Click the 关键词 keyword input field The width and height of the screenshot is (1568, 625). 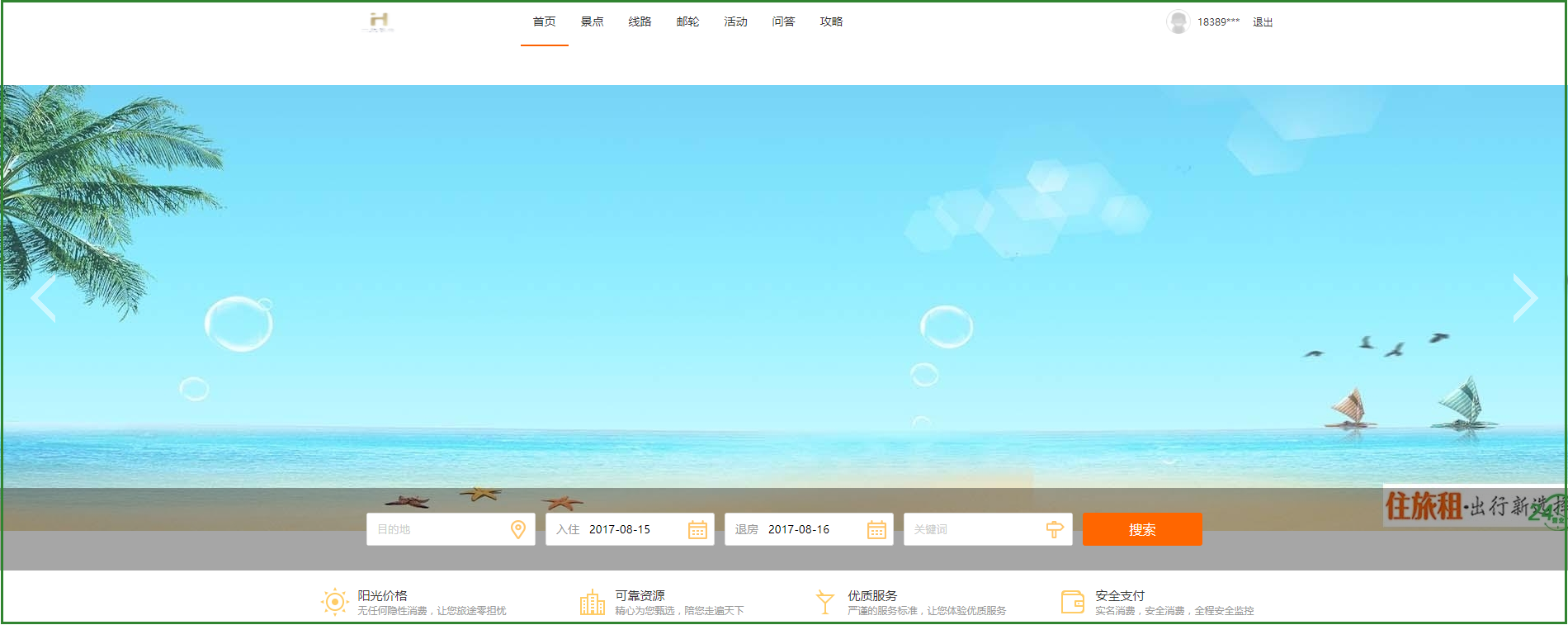pos(974,529)
